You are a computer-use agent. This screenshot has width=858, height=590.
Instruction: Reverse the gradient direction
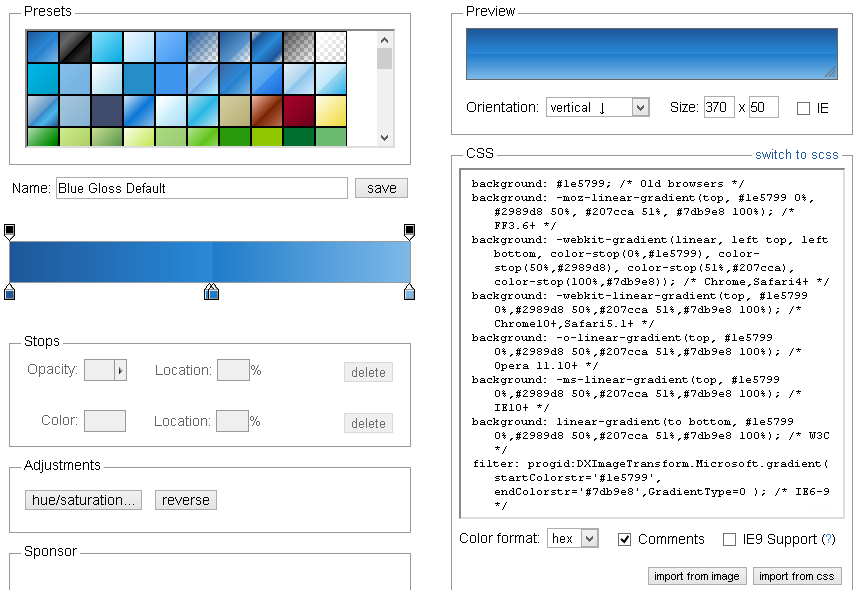[186, 500]
